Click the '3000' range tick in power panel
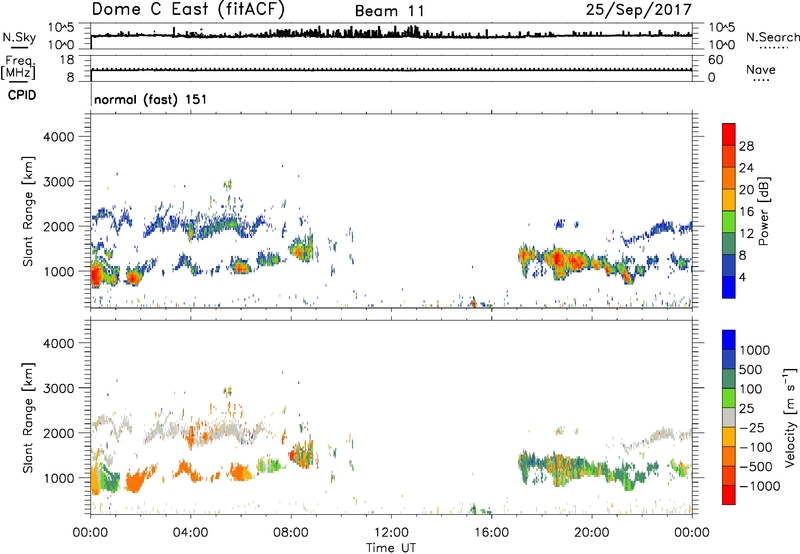Image resolution: width=800 pixels, height=554 pixels. click(x=58, y=182)
